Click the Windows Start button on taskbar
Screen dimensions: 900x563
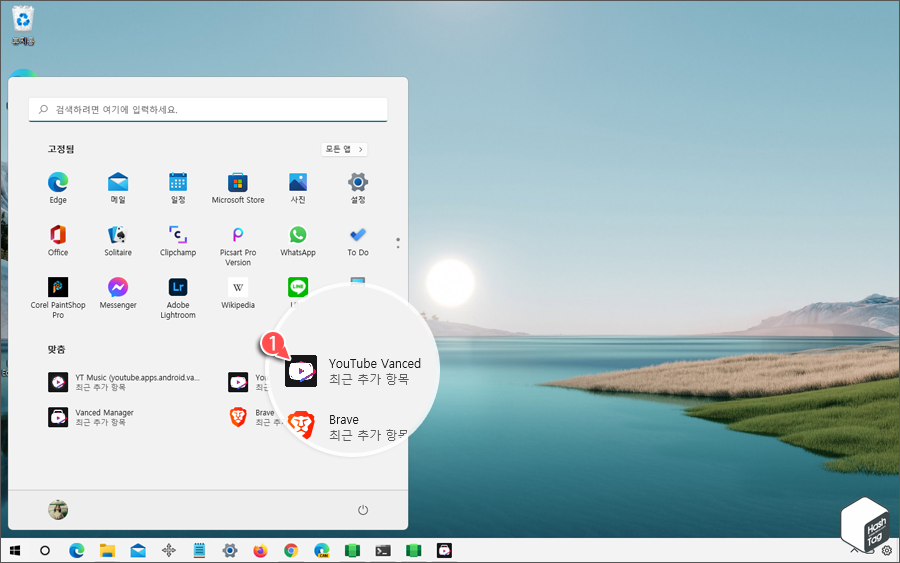pyautogui.click(x=15, y=551)
